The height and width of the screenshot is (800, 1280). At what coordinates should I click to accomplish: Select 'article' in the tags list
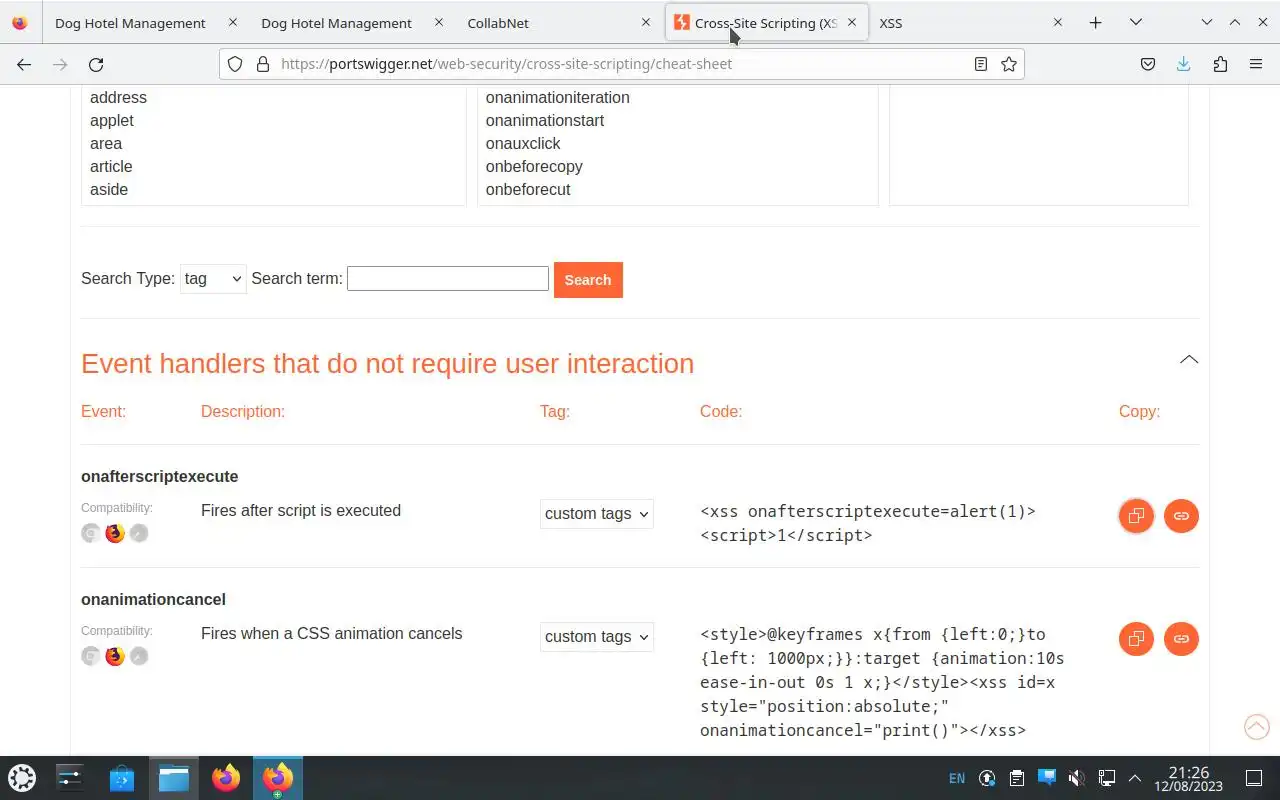[111, 167]
